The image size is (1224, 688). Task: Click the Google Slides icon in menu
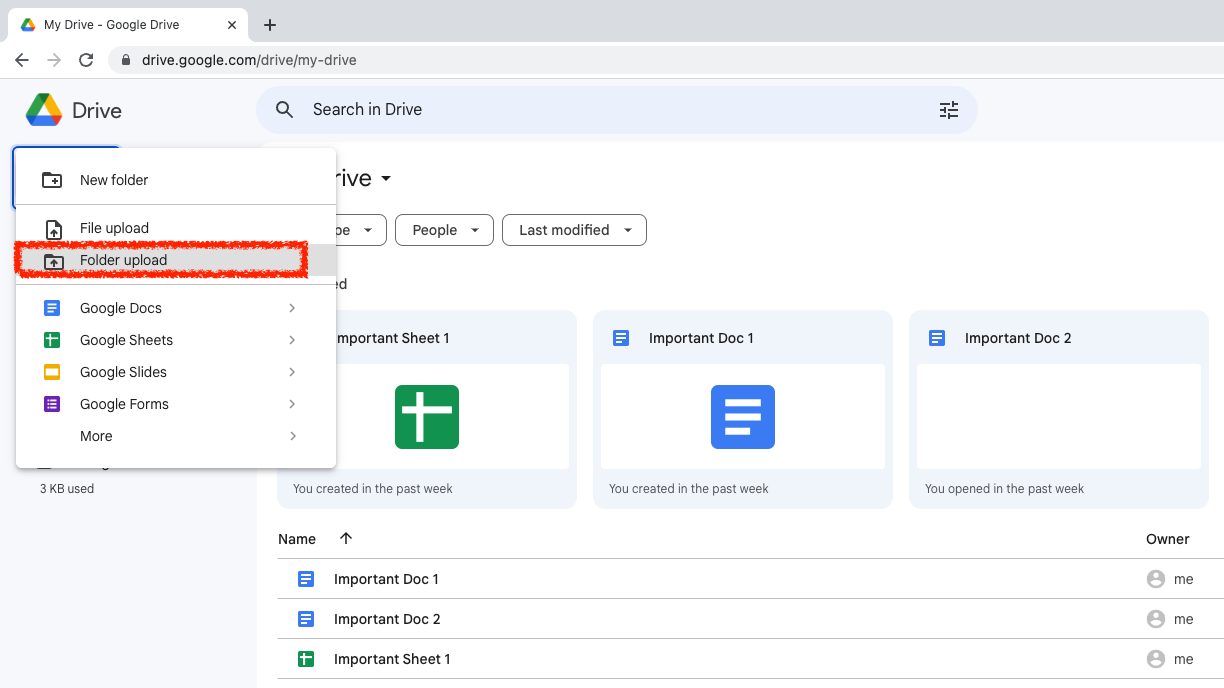(52, 372)
